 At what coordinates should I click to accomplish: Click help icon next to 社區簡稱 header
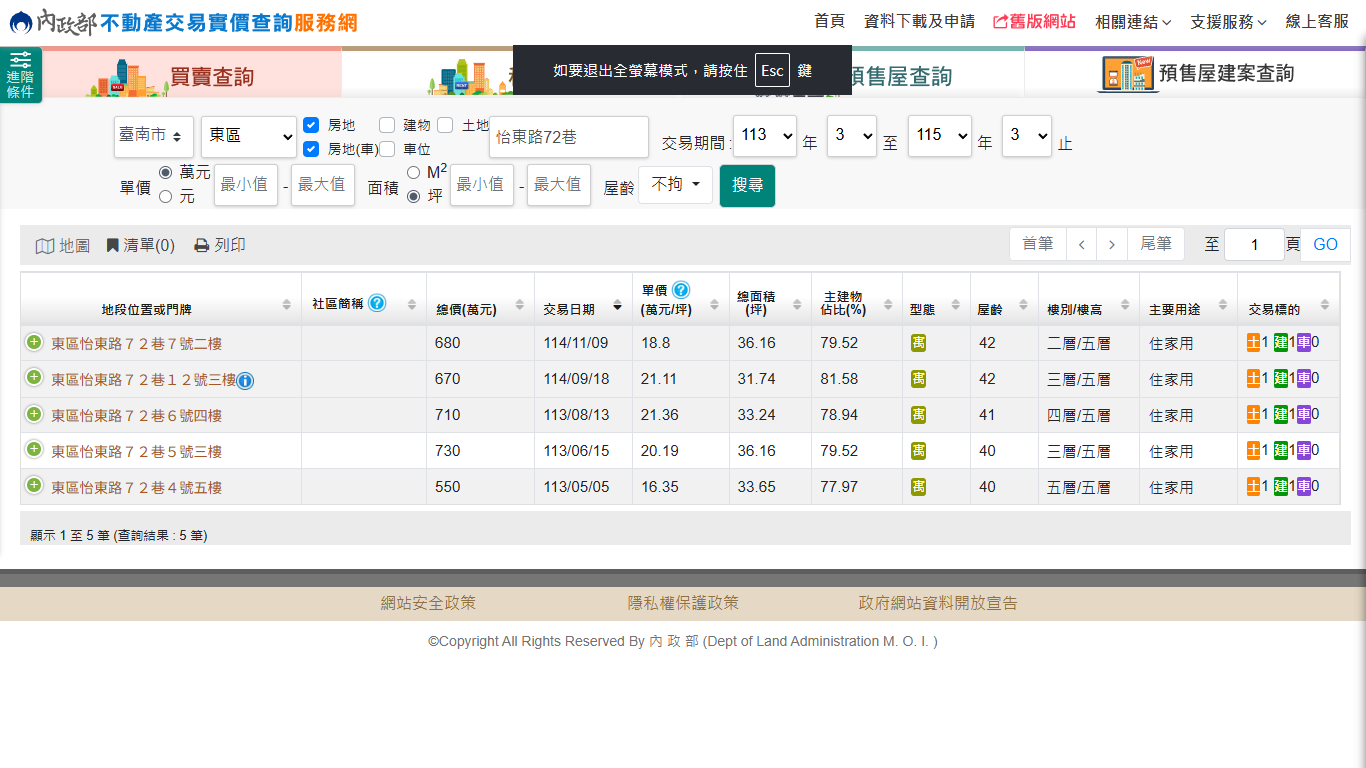point(377,303)
